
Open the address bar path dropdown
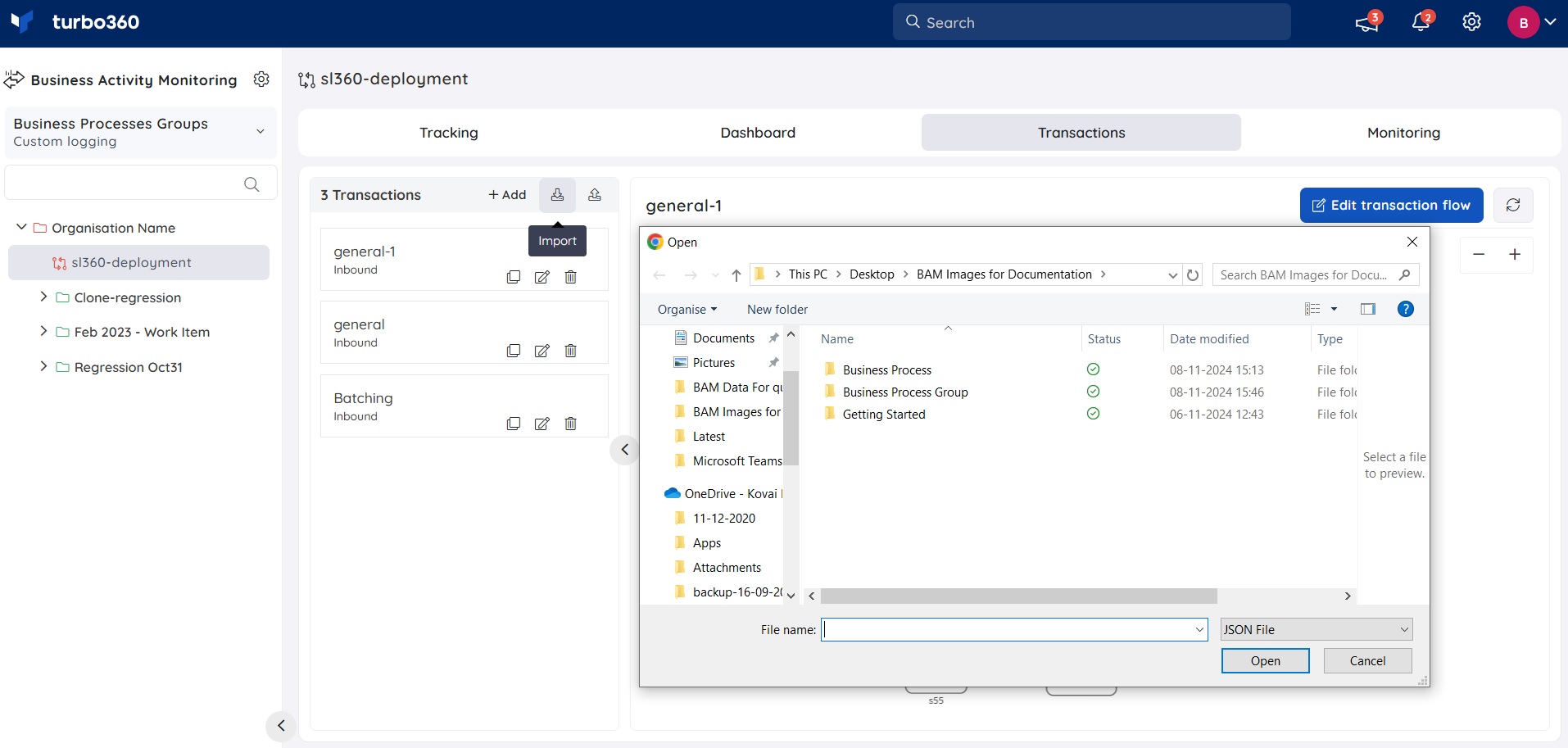coord(1172,275)
